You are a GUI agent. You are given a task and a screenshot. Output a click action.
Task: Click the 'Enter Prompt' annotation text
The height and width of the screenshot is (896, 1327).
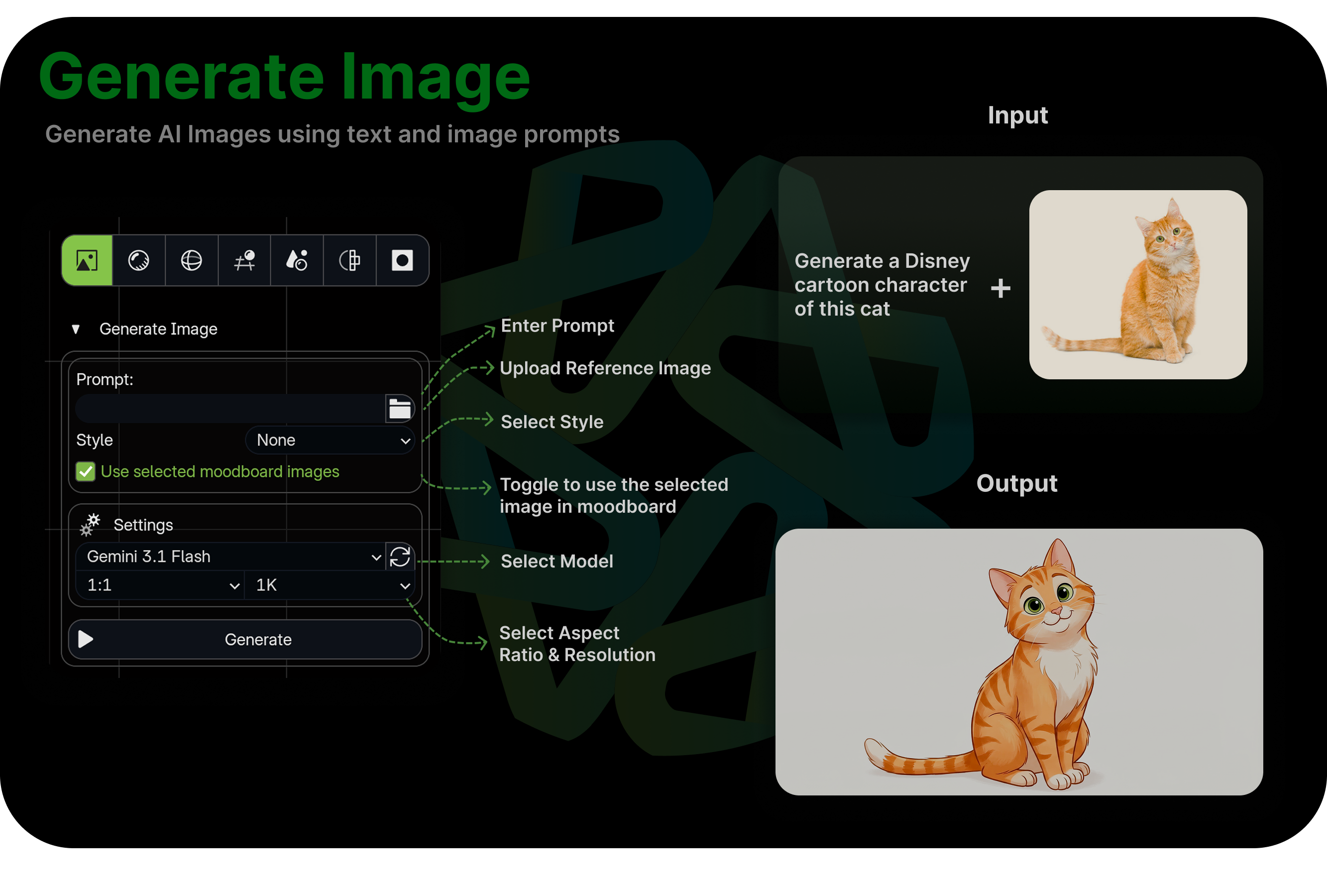coord(557,326)
